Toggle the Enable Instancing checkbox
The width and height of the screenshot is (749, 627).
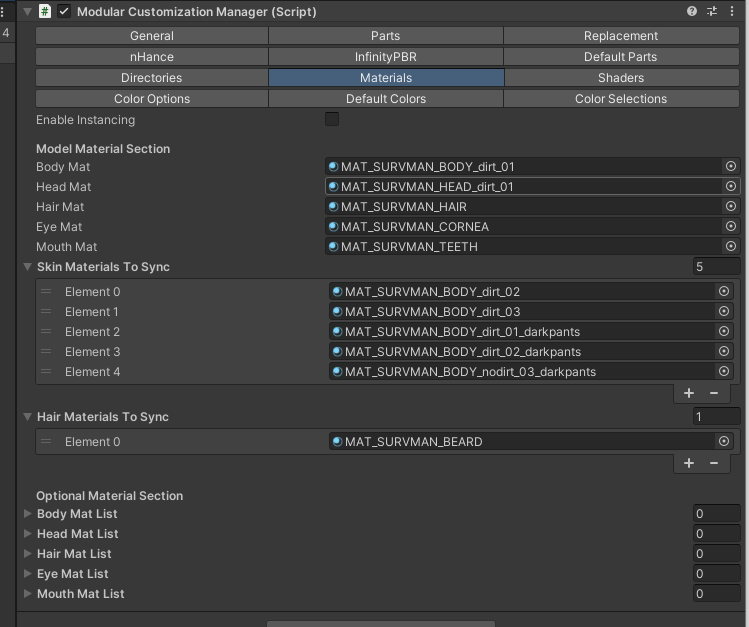click(x=332, y=120)
